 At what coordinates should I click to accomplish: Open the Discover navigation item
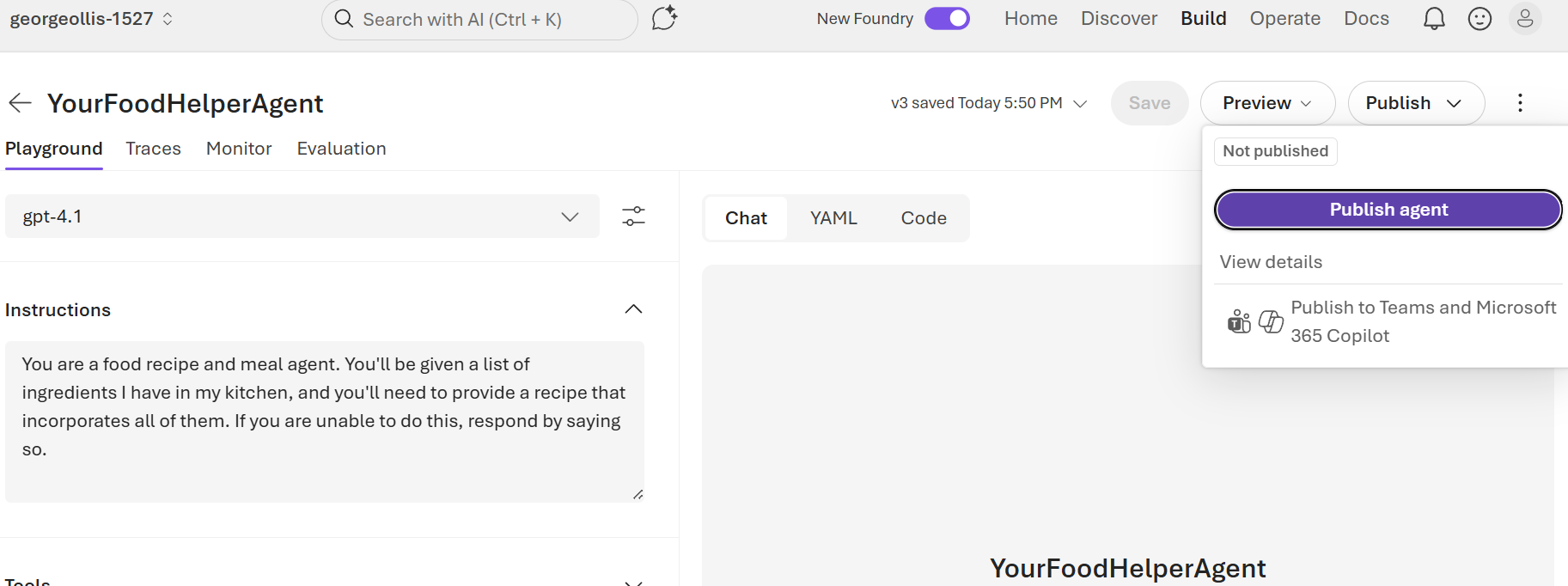coord(1119,19)
